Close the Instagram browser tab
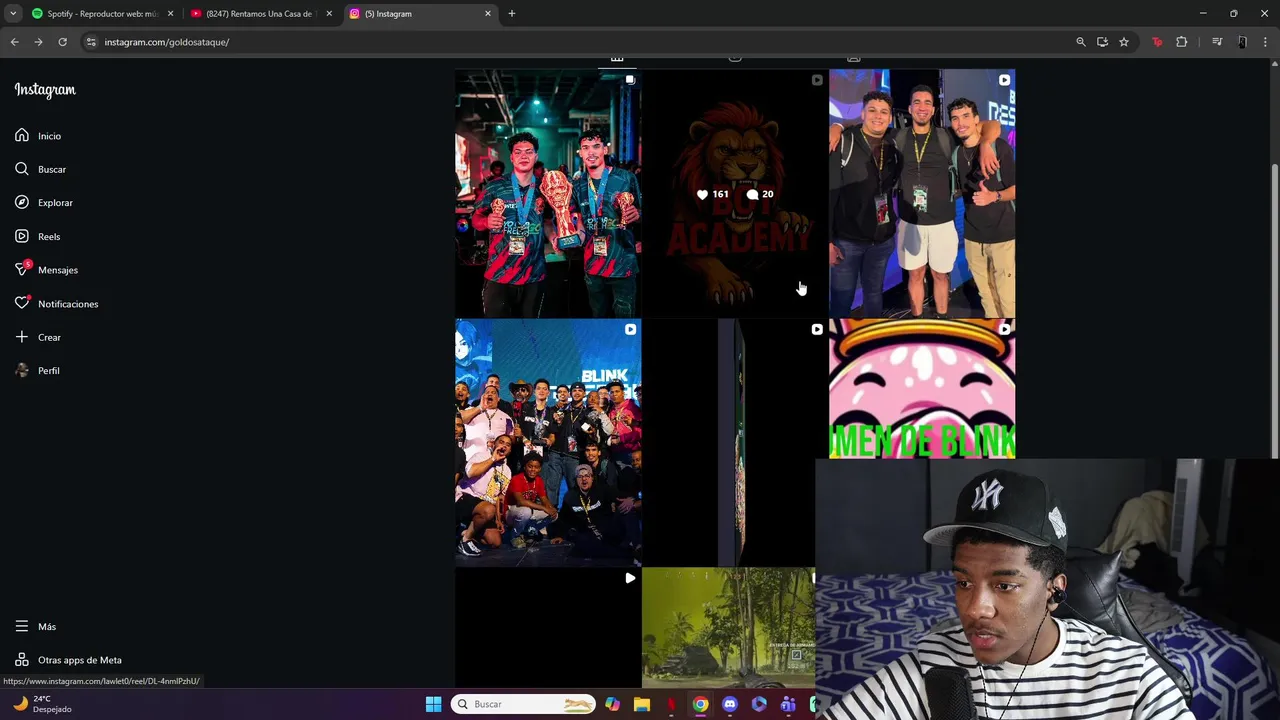 point(488,14)
